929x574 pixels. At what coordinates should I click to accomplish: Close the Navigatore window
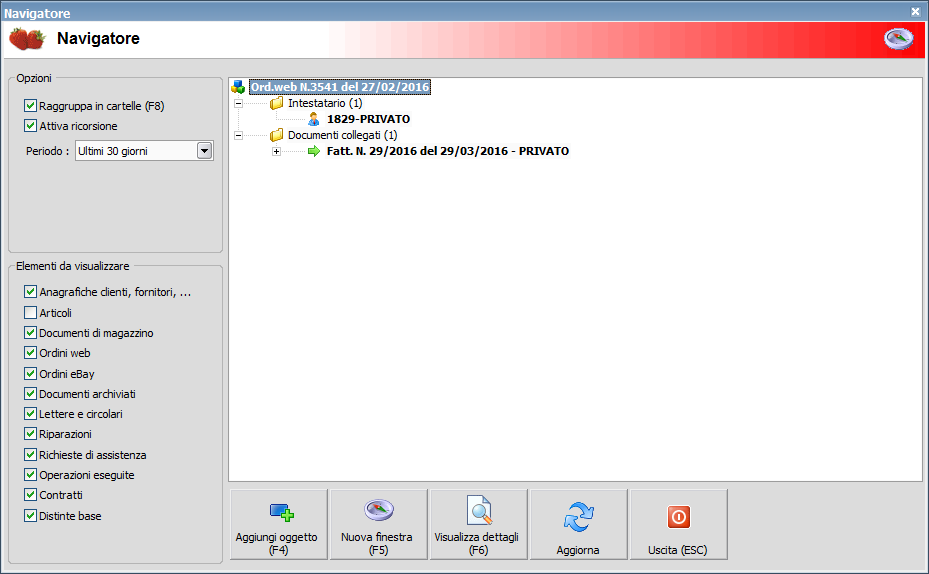(x=915, y=11)
